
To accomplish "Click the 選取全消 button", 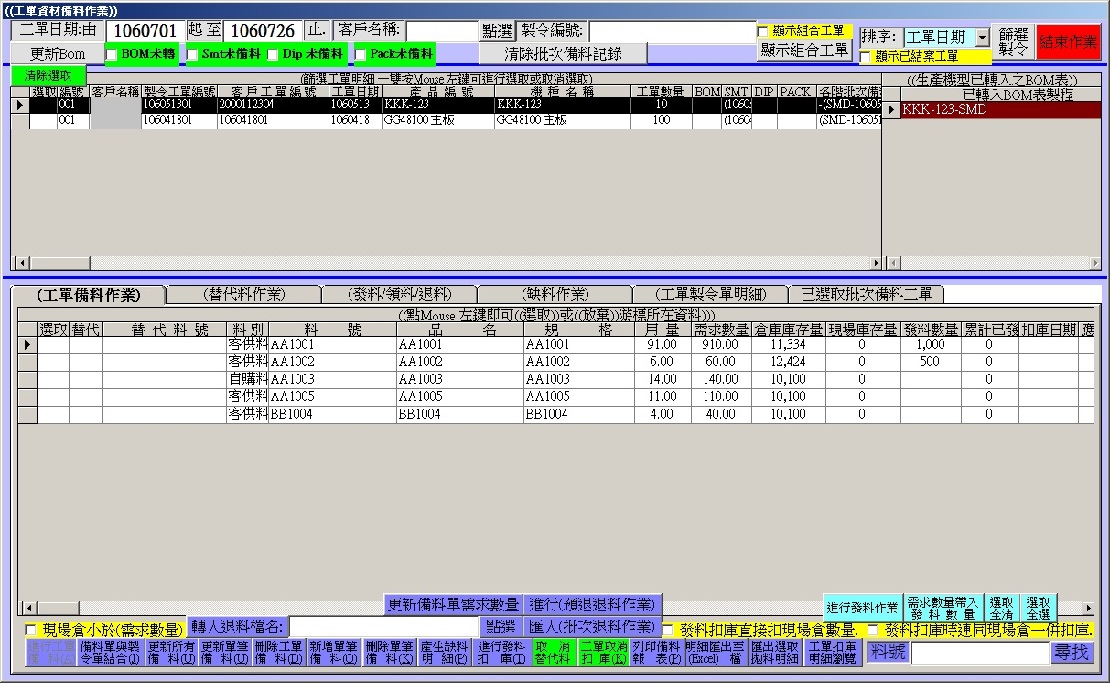I will [1001, 608].
